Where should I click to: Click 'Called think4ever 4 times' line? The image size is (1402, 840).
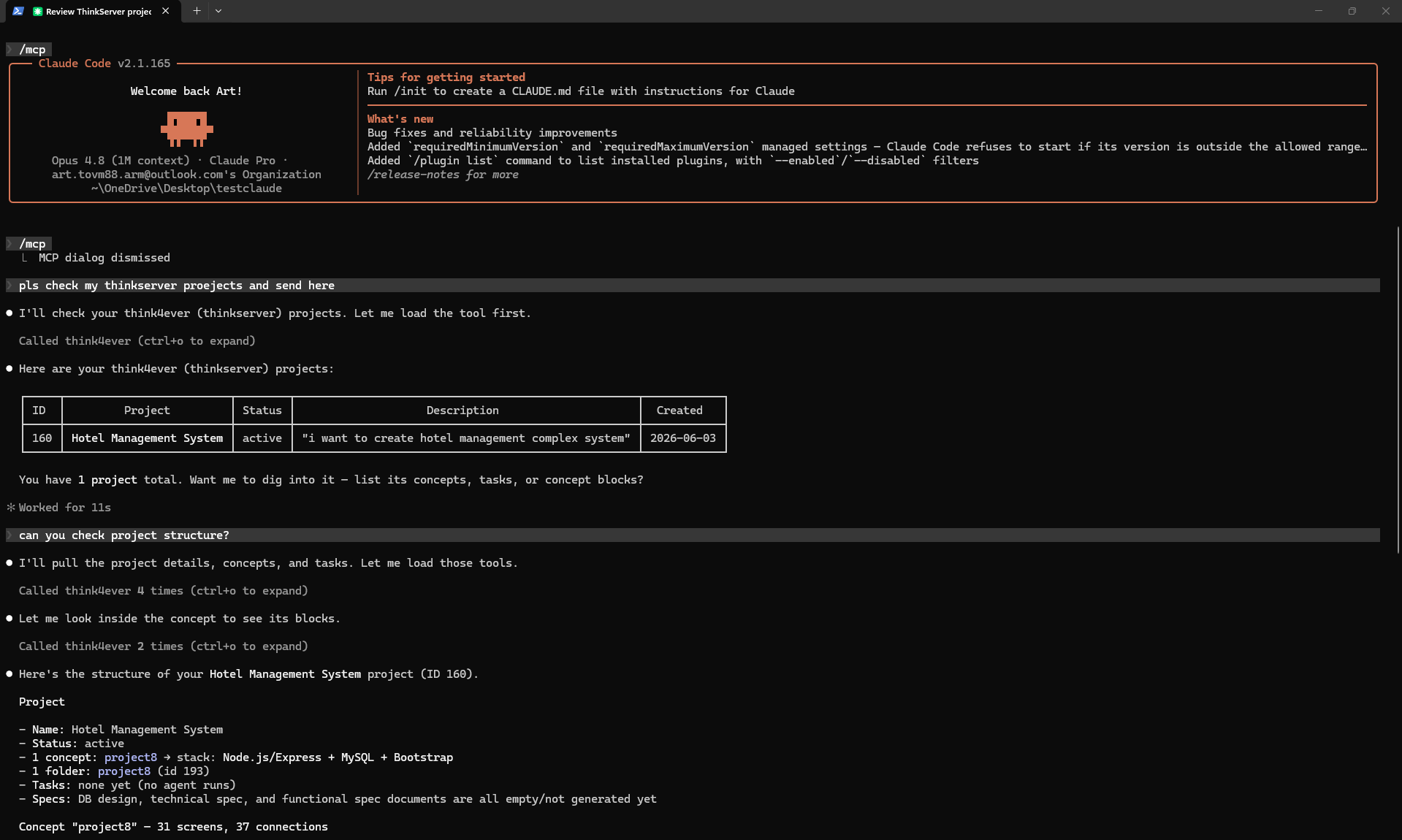pyautogui.click(x=163, y=591)
